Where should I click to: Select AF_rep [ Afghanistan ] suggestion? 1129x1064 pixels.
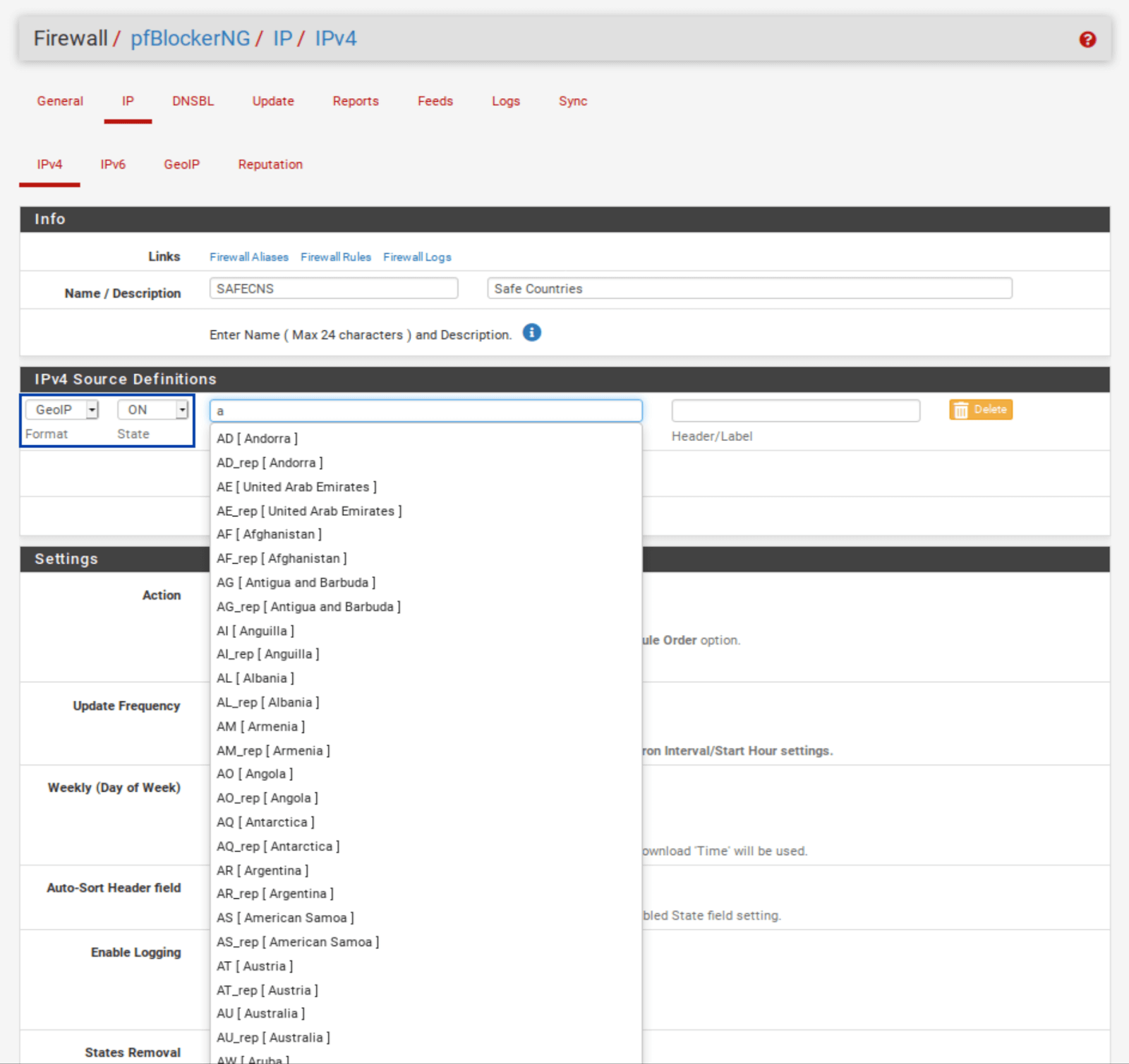(x=426, y=559)
